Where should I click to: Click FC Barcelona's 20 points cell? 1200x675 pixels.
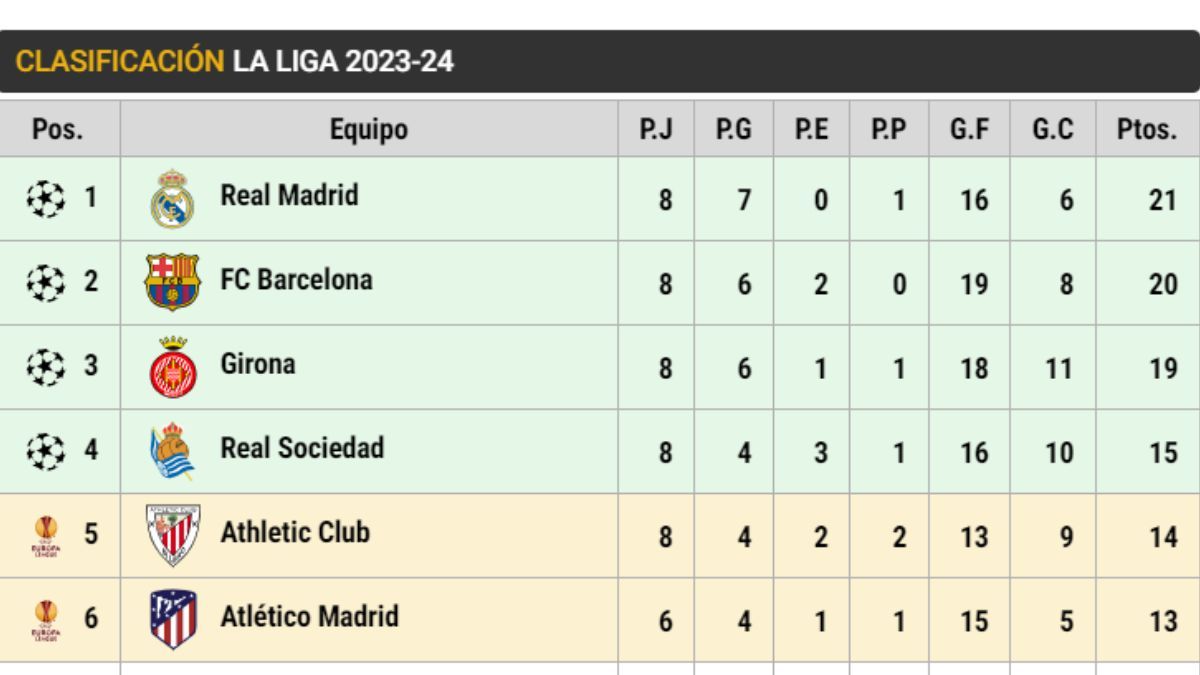point(1162,284)
